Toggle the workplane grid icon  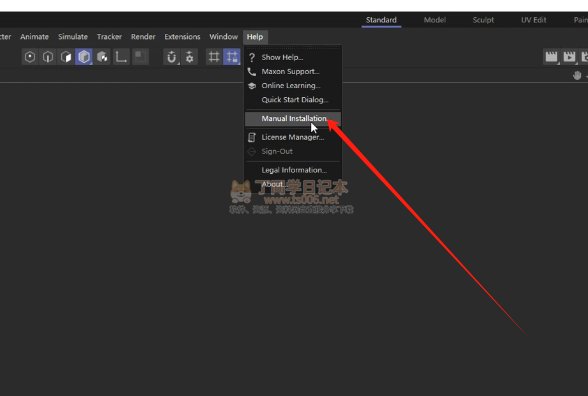tap(214, 57)
